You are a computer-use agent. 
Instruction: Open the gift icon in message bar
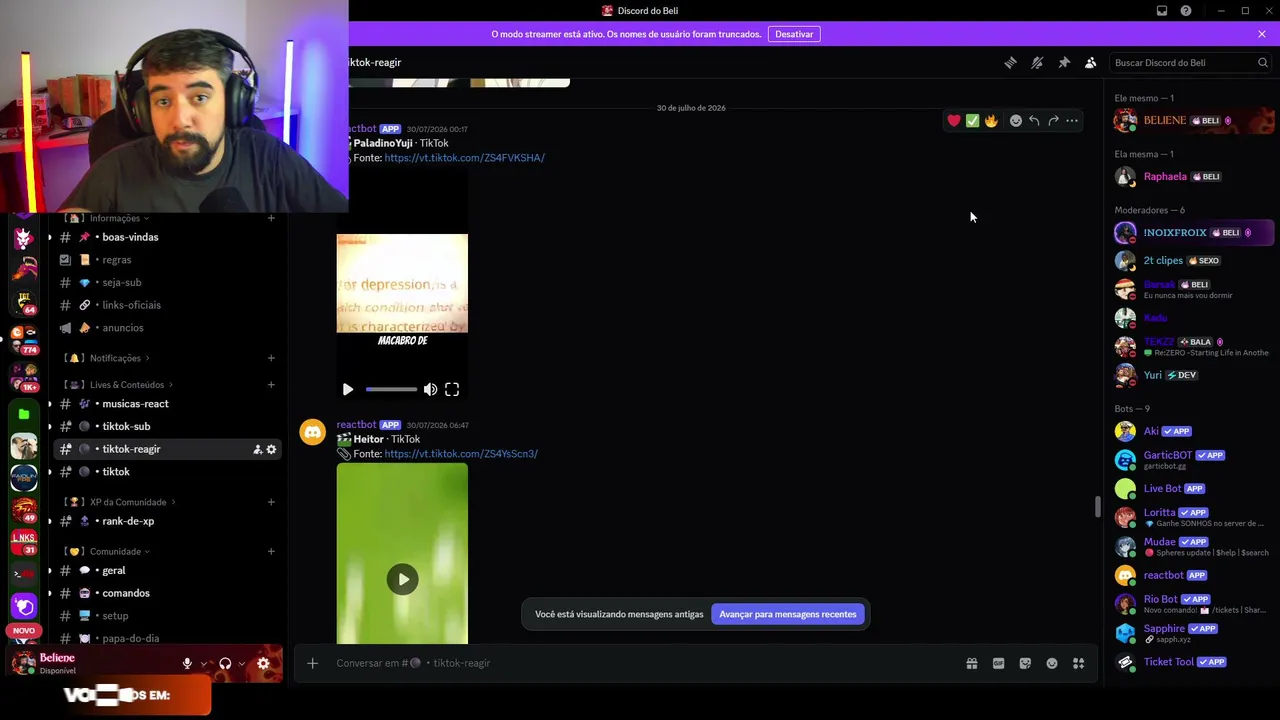point(971,663)
